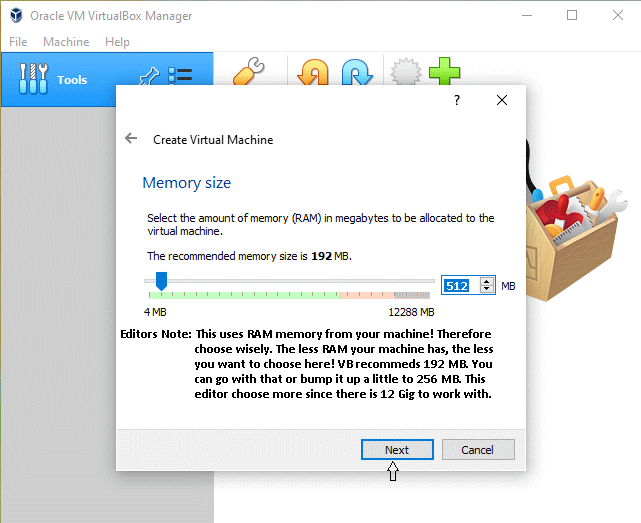Open the Help menu
The image size is (641, 523).
pyautogui.click(x=117, y=42)
